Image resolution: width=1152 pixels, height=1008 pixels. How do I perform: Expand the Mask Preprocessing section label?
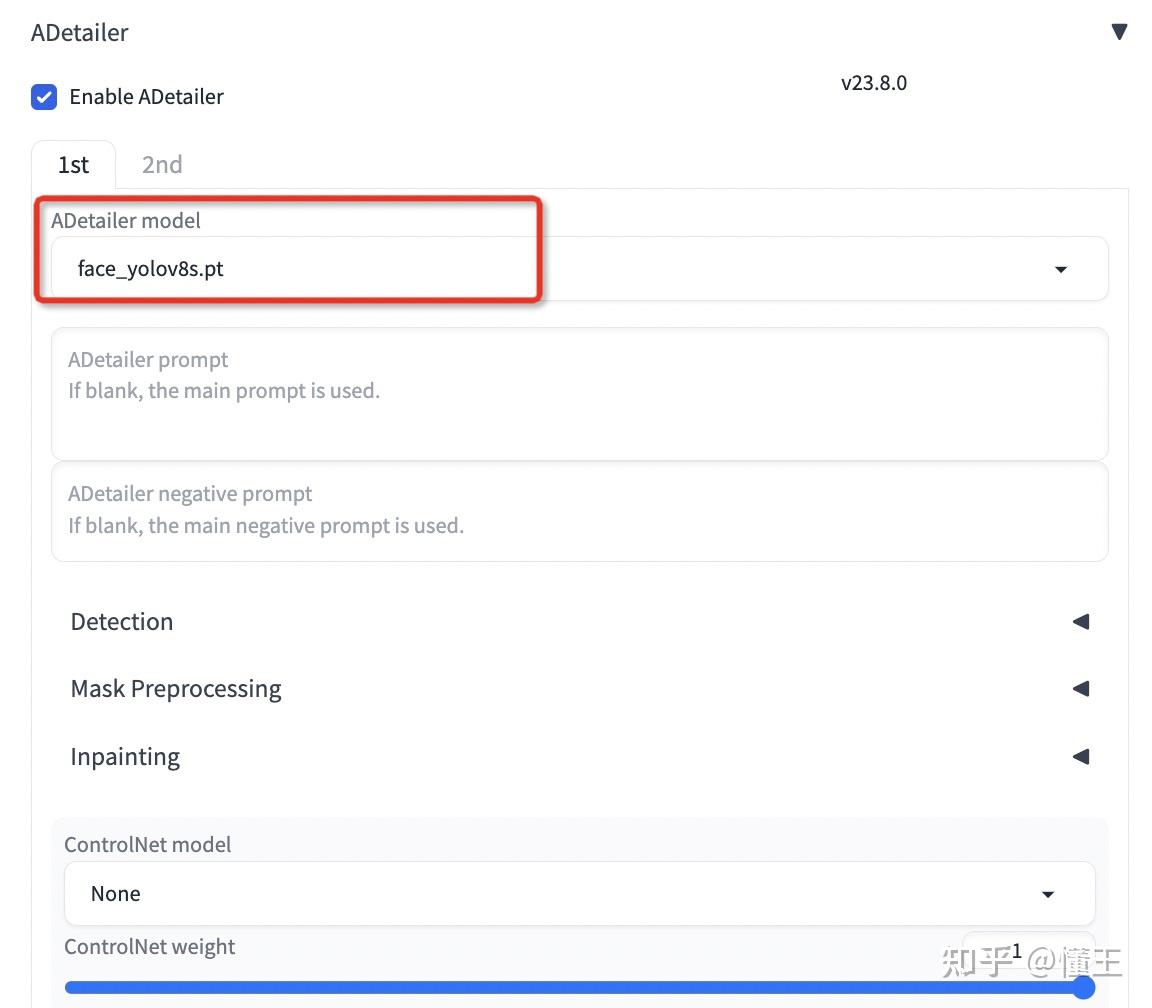(x=176, y=689)
